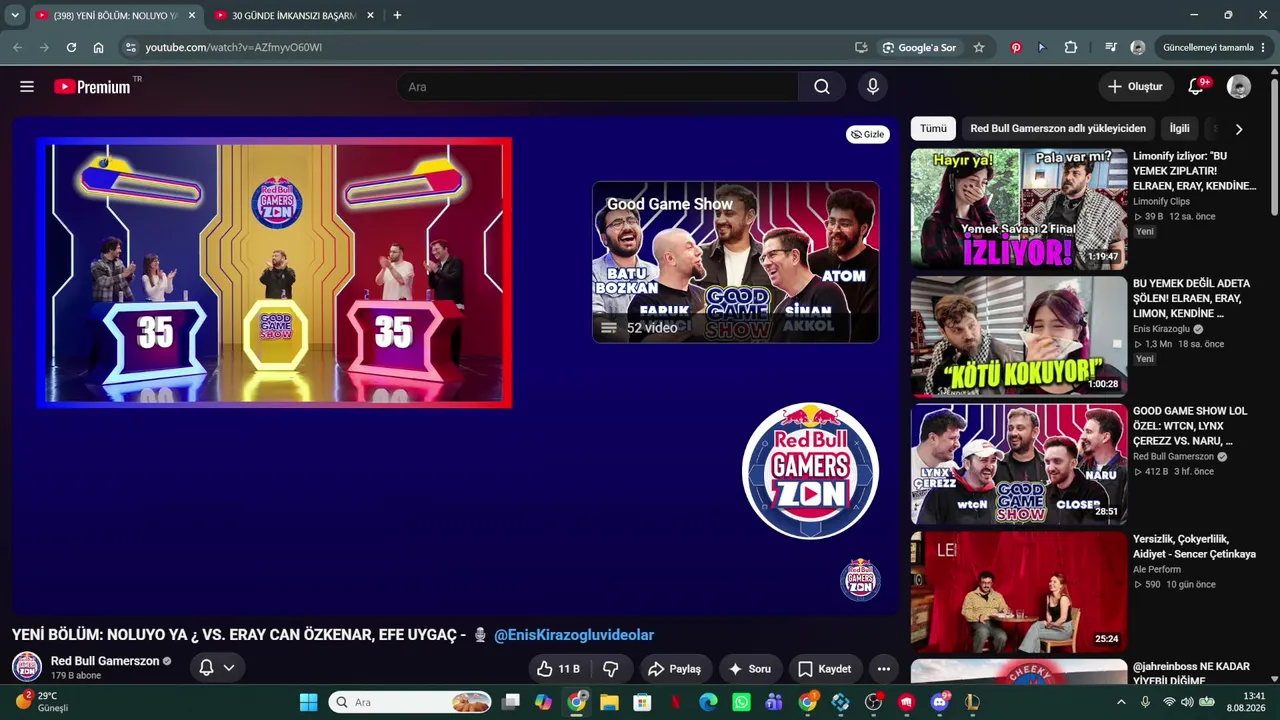Viewport: 1280px width, 720px height.
Task: Click the Soru ask button
Action: coord(749,669)
